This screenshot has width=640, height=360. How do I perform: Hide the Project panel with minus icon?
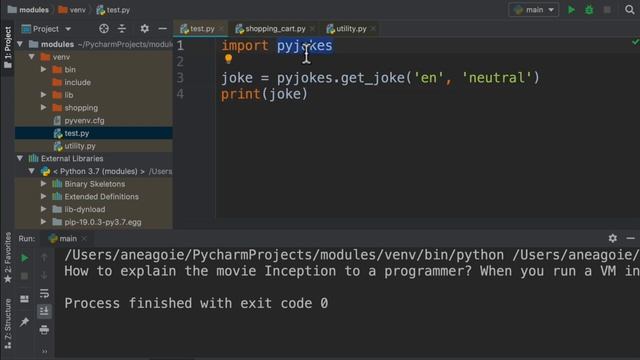click(x=162, y=29)
